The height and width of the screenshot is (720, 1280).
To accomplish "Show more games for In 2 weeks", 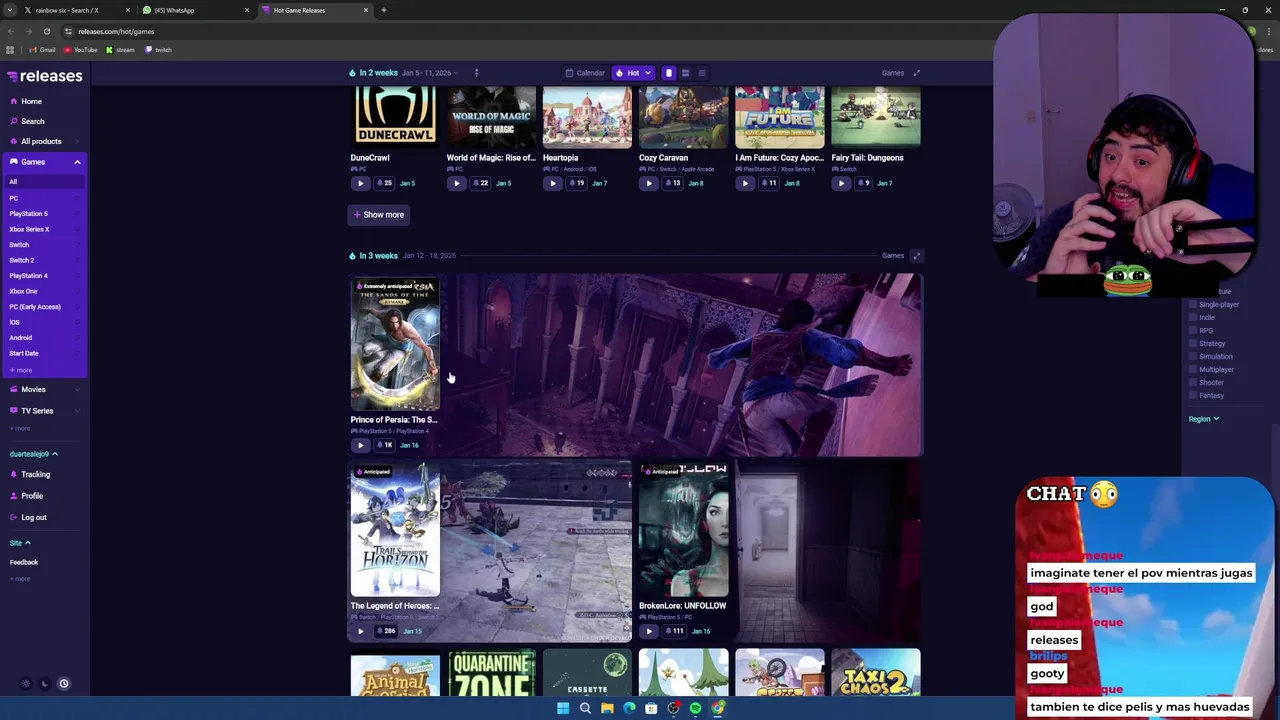I will tap(378, 214).
